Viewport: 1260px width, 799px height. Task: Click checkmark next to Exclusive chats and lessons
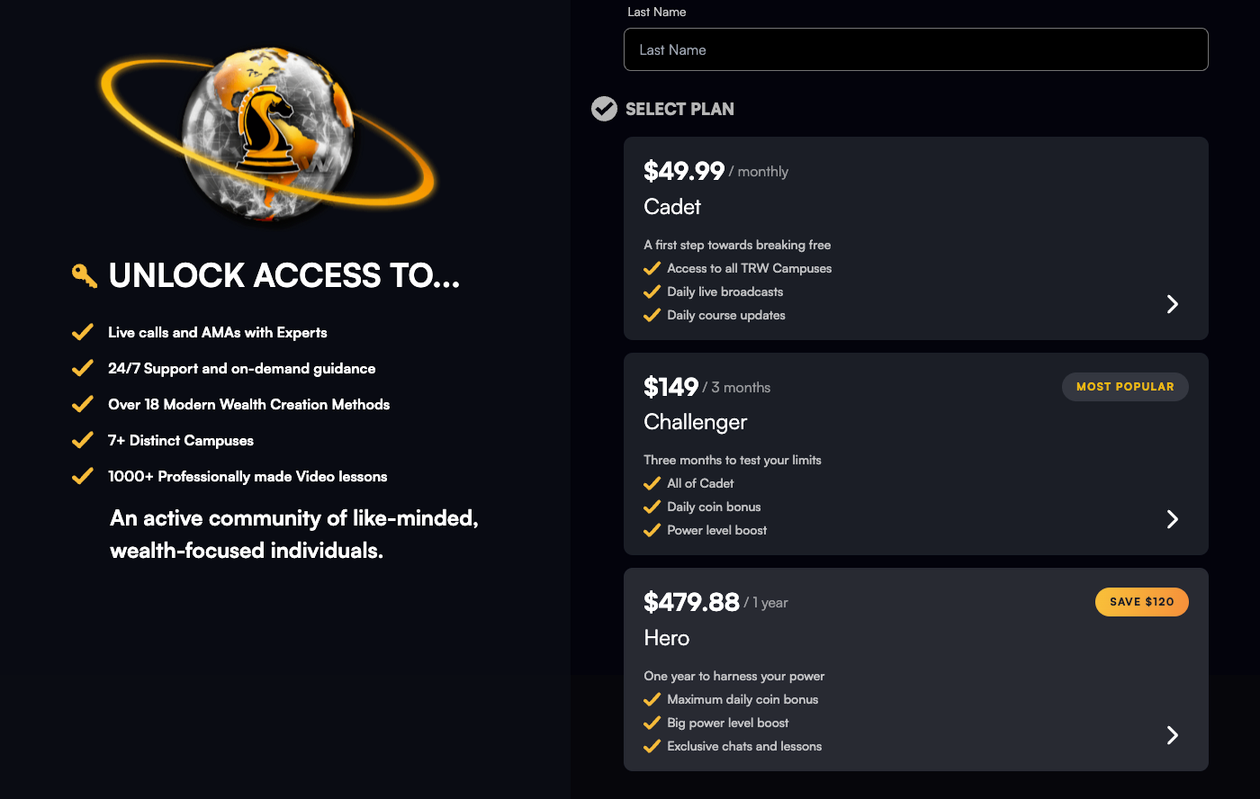pyautogui.click(x=652, y=746)
